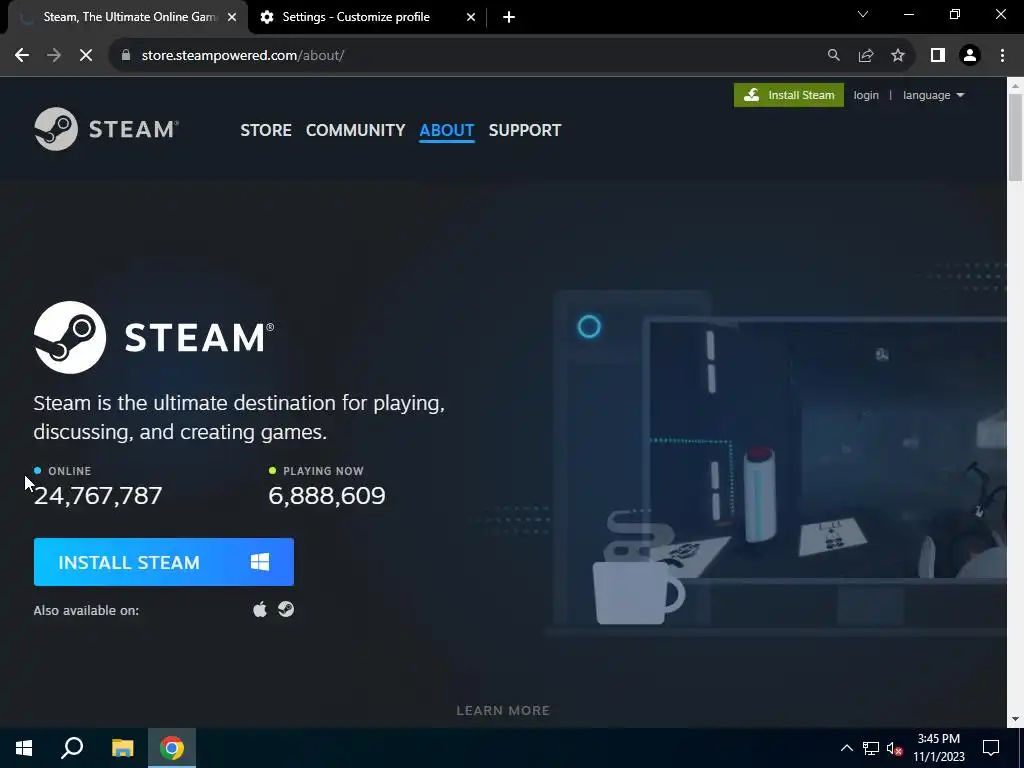
Task: Click the taskbar clock showing 3:45 PM
Action: pyautogui.click(x=938, y=748)
